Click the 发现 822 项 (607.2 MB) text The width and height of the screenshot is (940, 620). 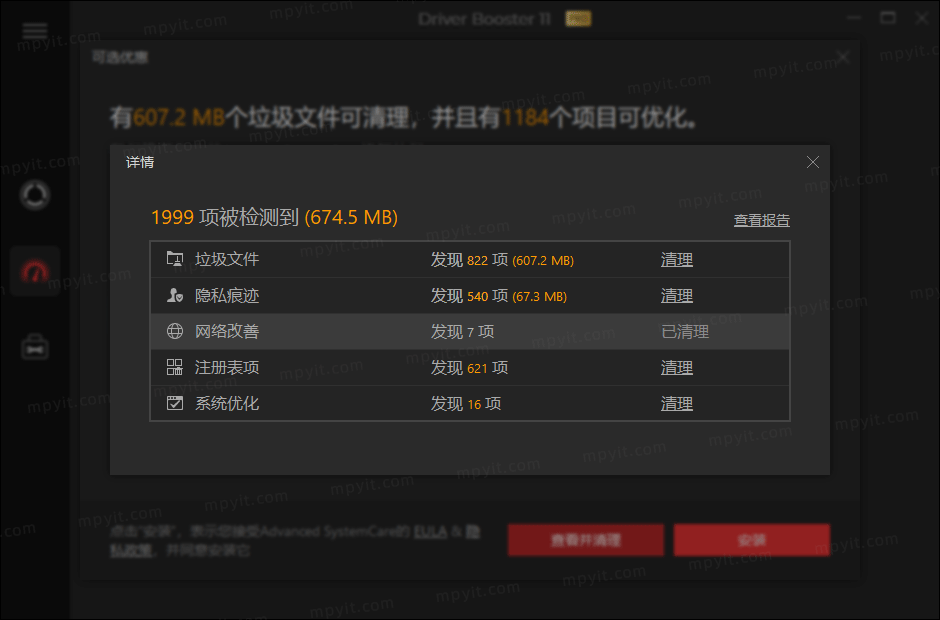pos(502,260)
